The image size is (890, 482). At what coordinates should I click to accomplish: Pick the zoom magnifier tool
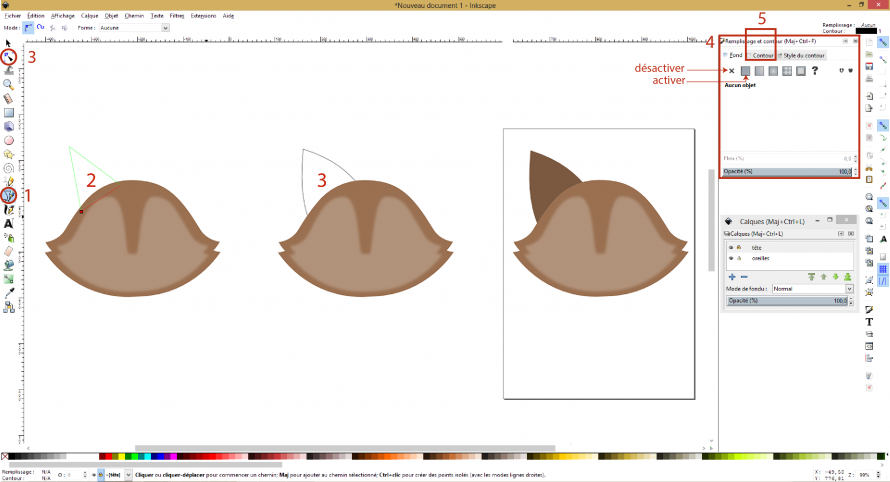(9, 85)
